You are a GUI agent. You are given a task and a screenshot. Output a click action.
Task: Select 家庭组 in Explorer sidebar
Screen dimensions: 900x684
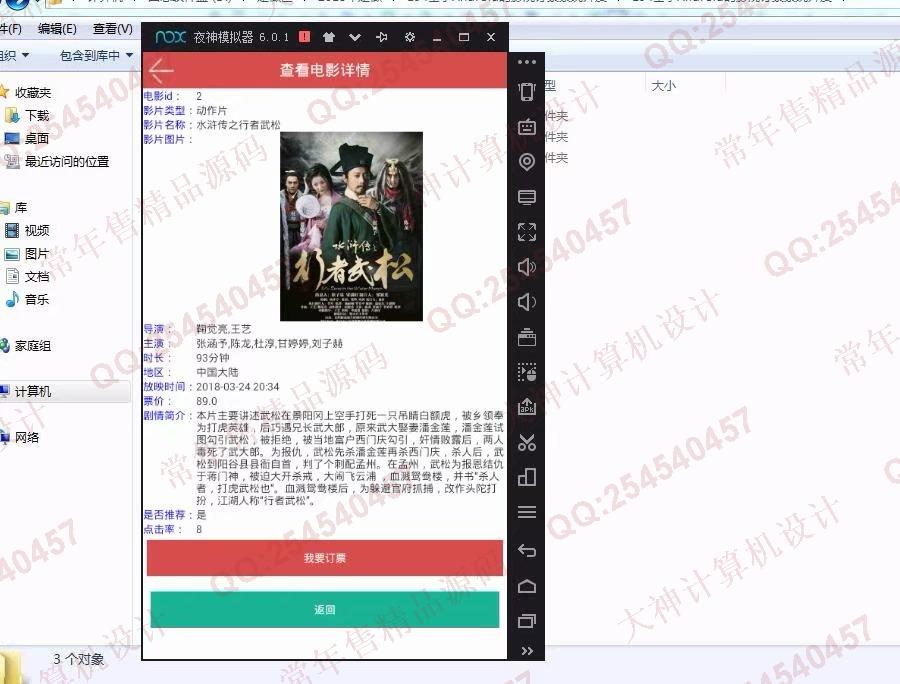33,345
